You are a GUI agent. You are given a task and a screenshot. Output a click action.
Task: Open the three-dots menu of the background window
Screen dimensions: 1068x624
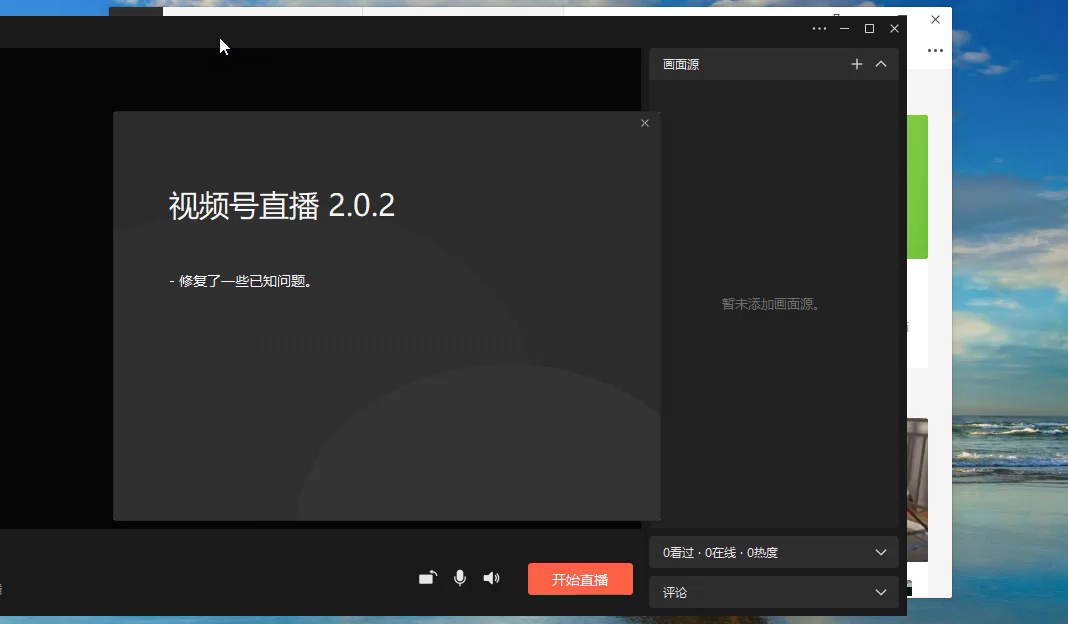935,50
